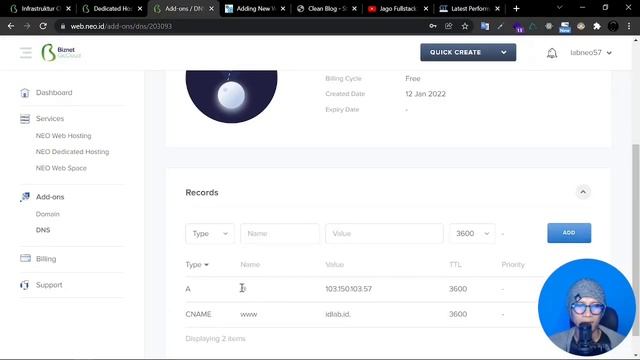
Task: Reload the page
Action: tap(43, 26)
